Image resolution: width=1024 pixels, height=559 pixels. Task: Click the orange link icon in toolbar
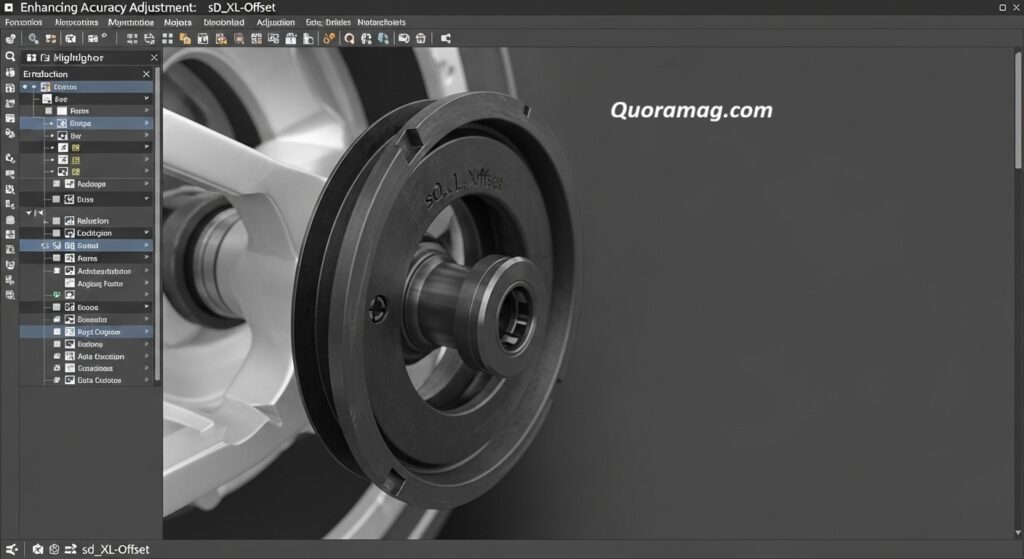pos(329,38)
